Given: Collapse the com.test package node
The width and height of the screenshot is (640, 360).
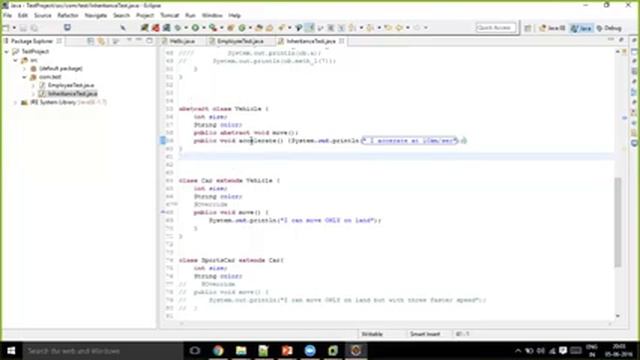Looking at the screenshot, I should 24,77.
